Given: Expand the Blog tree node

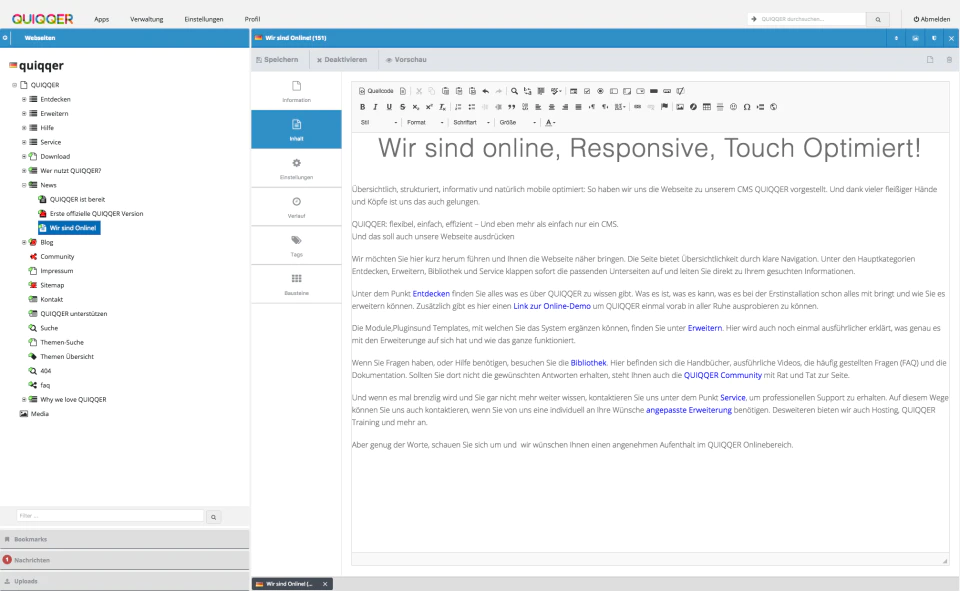Looking at the screenshot, I should [x=24, y=242].
